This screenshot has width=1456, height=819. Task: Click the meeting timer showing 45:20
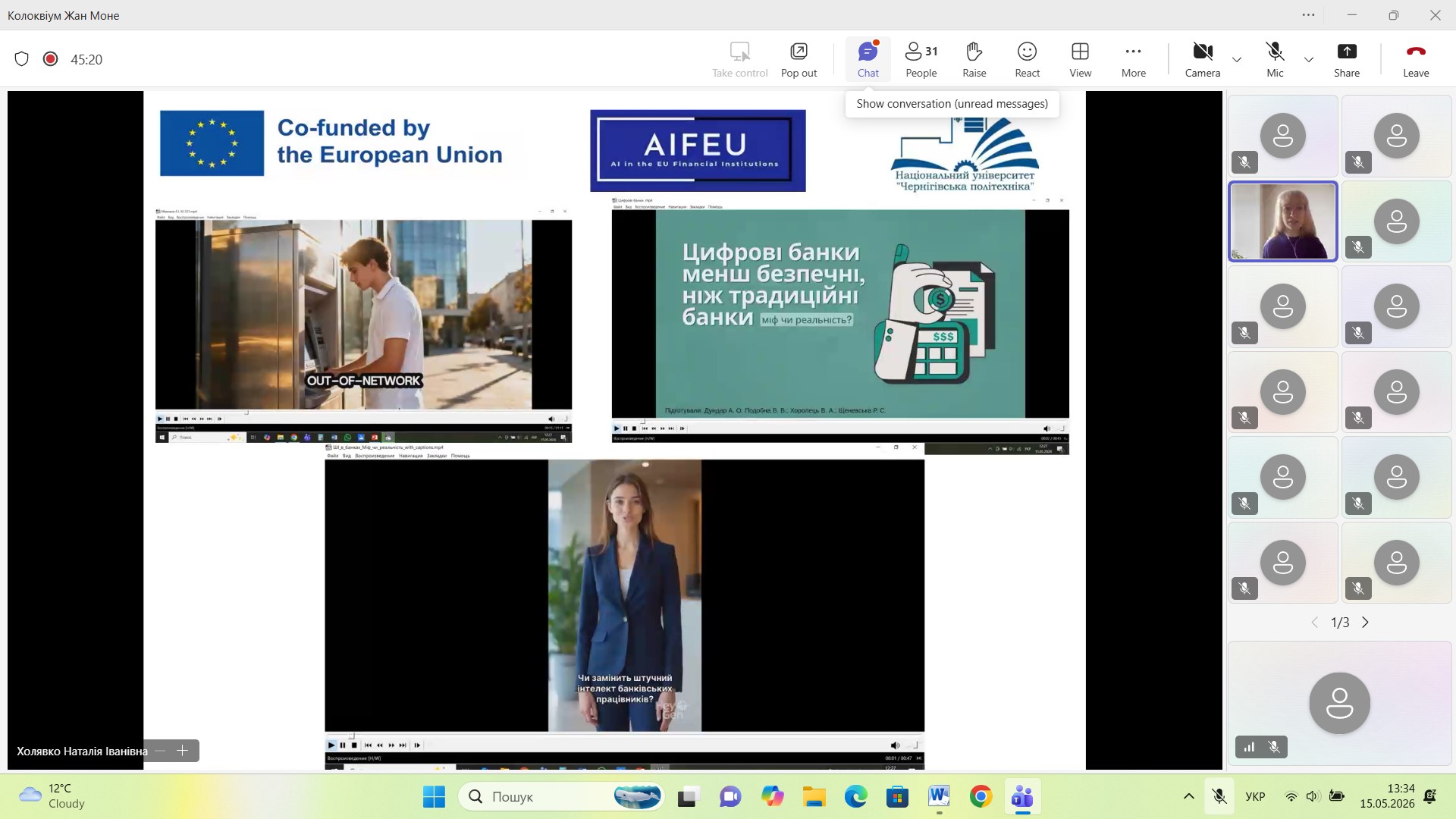click(86, 60)
